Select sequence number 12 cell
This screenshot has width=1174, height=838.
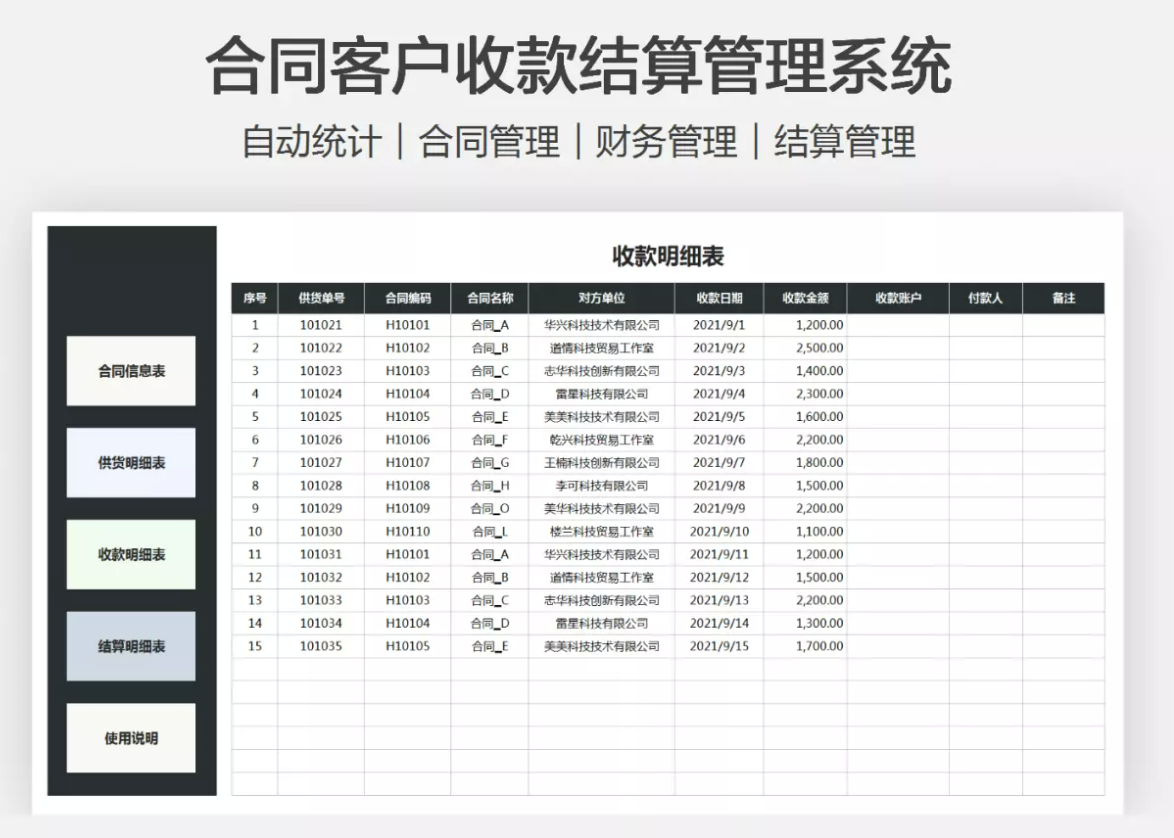coord(255,577)
